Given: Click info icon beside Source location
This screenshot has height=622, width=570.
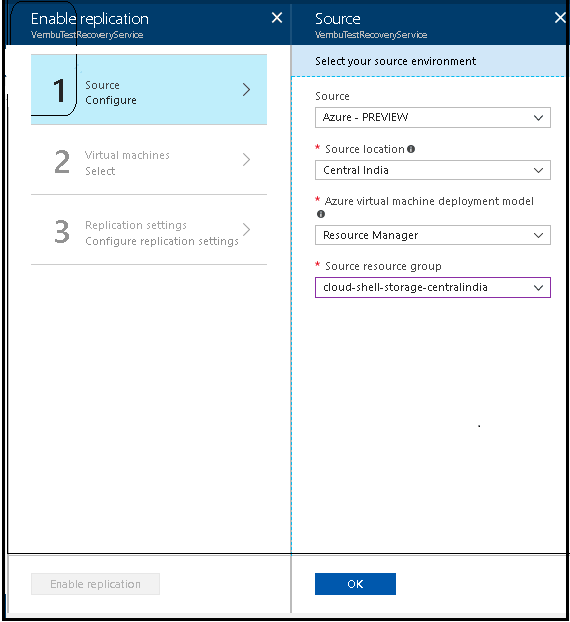Looking at the screenshot, I should tap(411, 149).
